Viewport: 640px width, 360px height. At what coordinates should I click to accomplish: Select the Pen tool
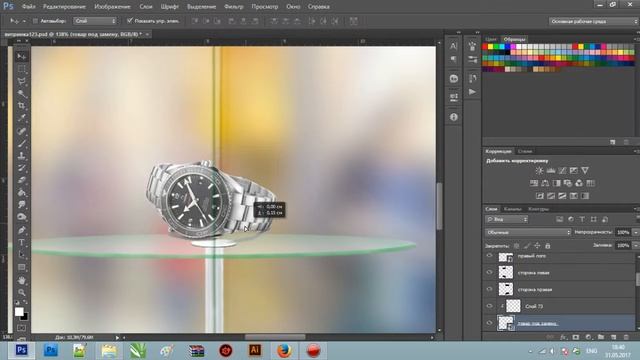point(22,230)
